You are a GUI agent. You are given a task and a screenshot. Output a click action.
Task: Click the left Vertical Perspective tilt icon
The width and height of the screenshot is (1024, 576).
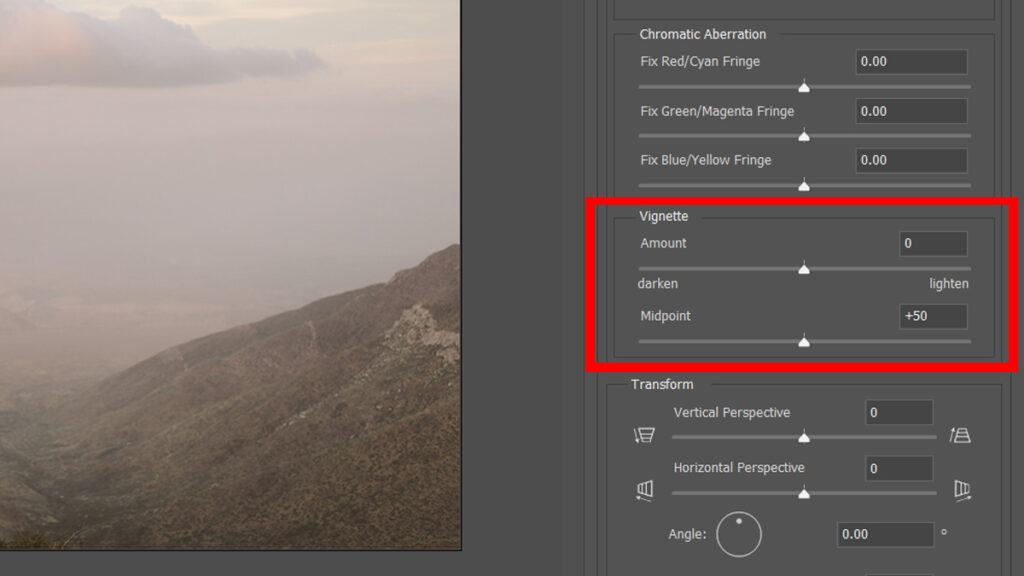644,435
